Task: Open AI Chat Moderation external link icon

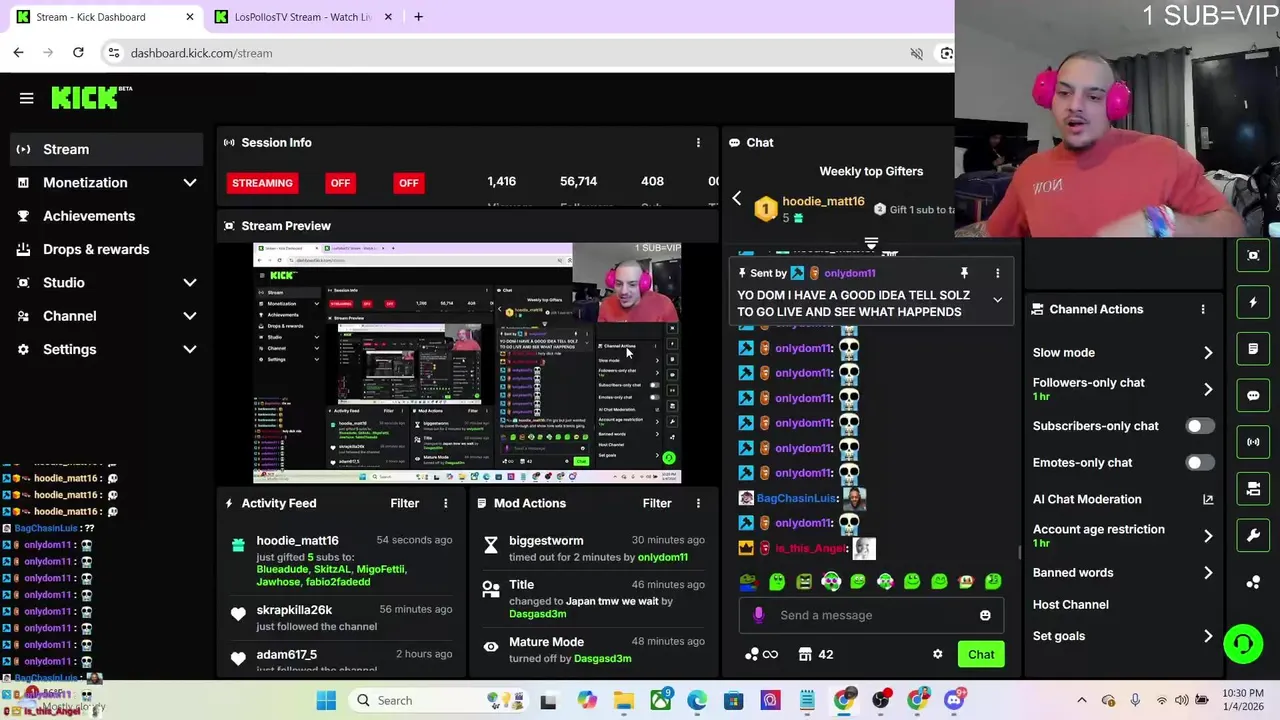Action: (x=1208, y=499)
